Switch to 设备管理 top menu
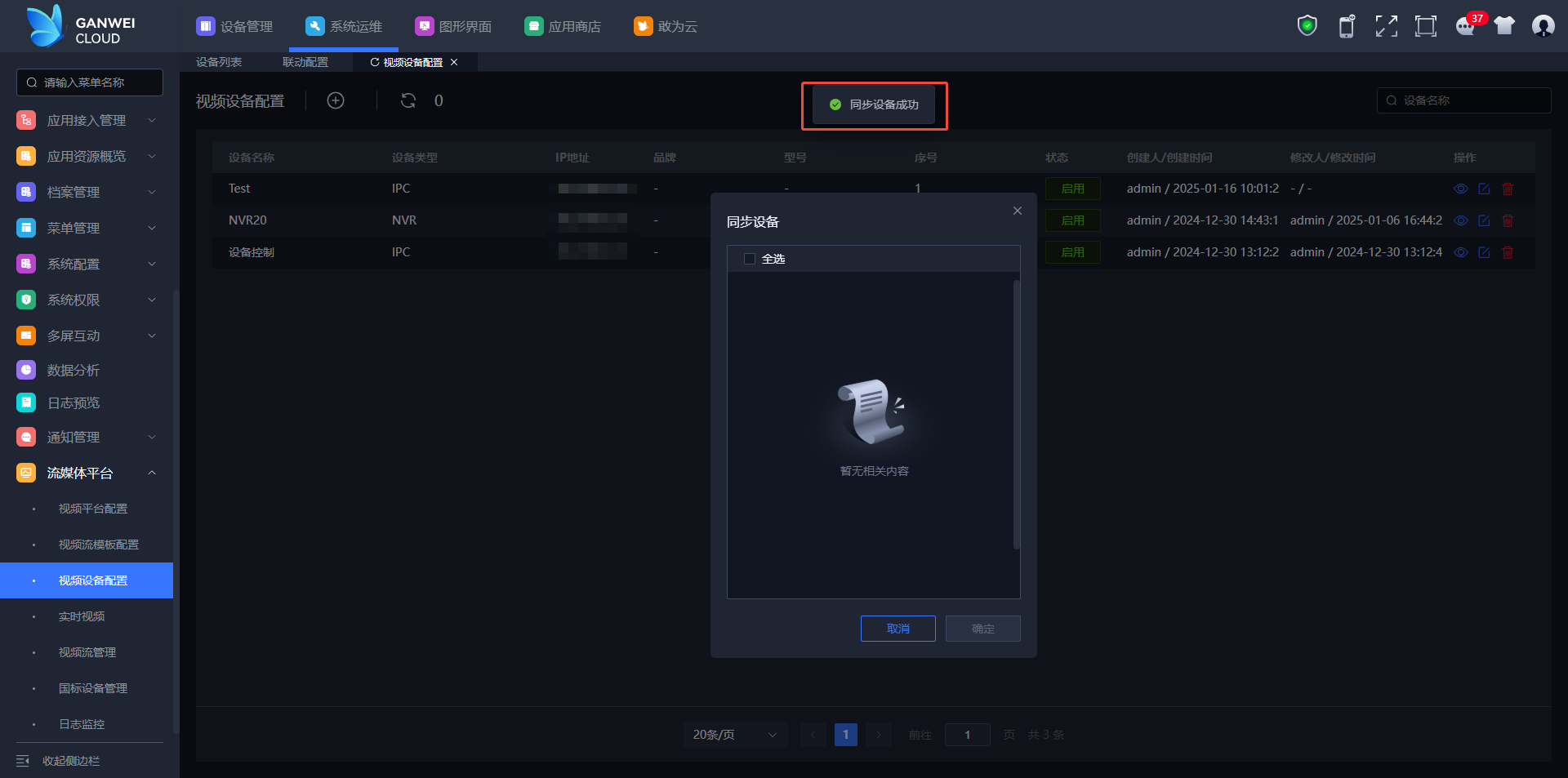Viewport: 1568px width, 778px height. [x=234, y=26]
